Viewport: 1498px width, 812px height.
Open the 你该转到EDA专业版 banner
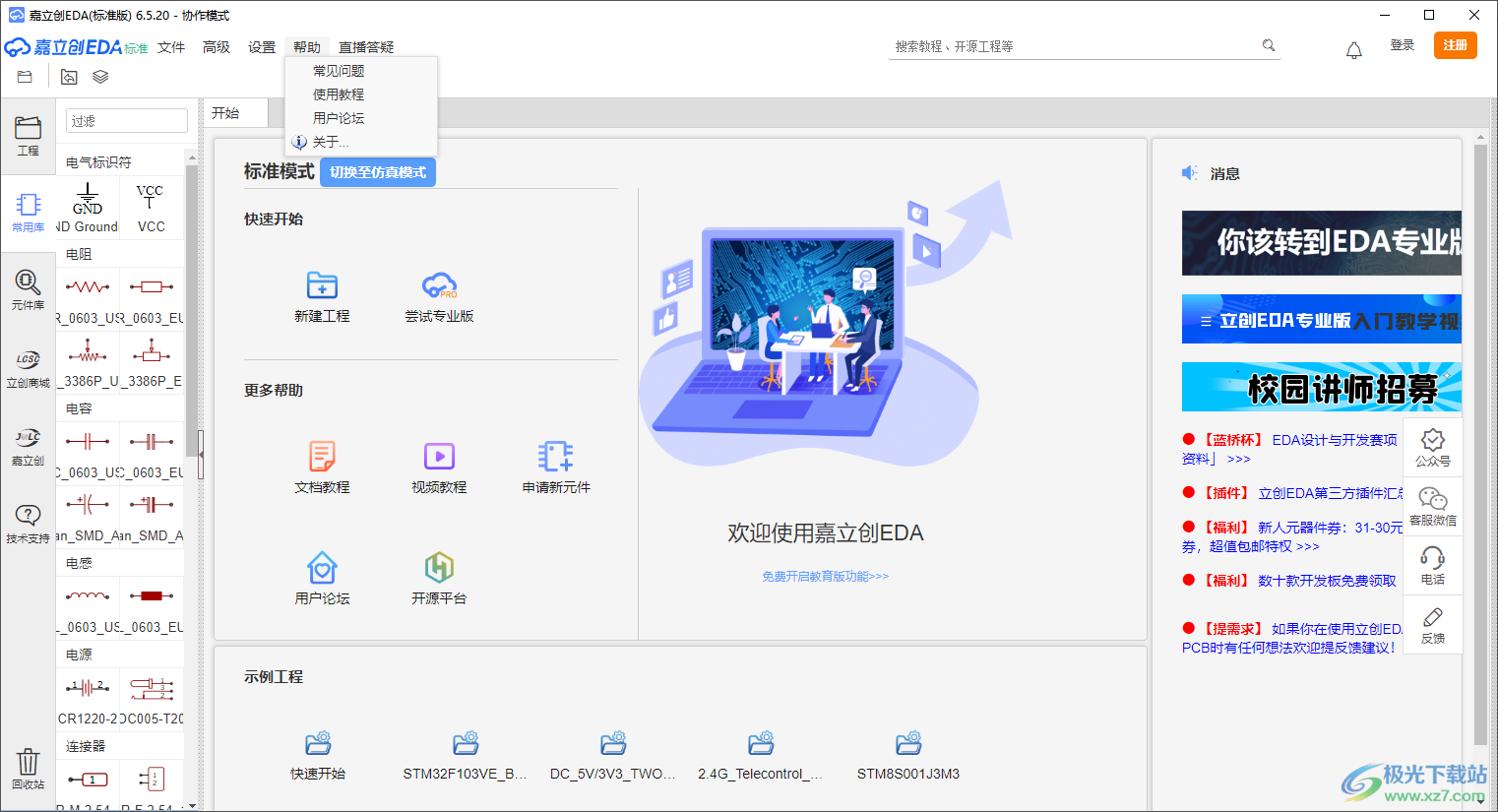[1322, 243]
